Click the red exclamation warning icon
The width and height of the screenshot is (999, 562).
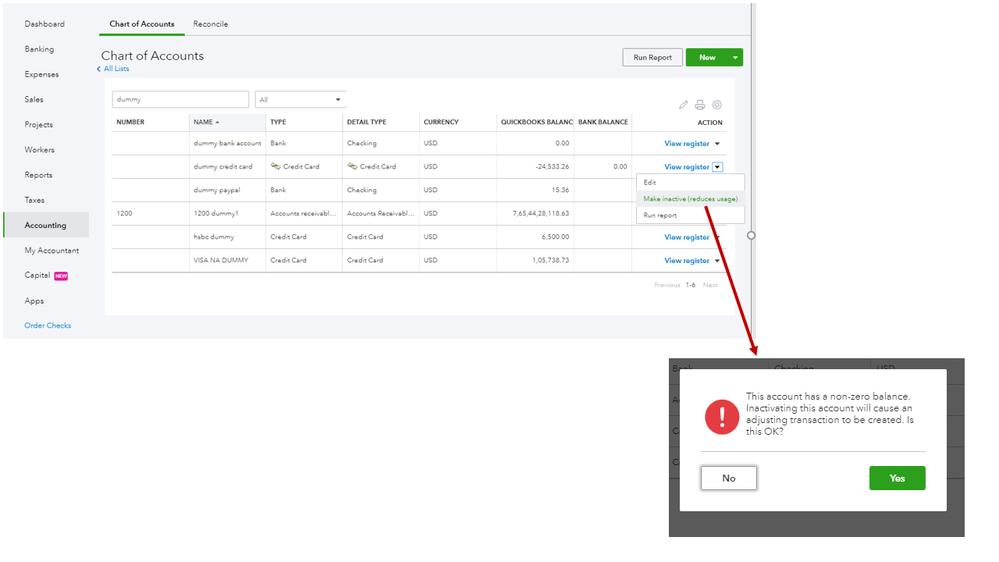click(x=722, y=417)
